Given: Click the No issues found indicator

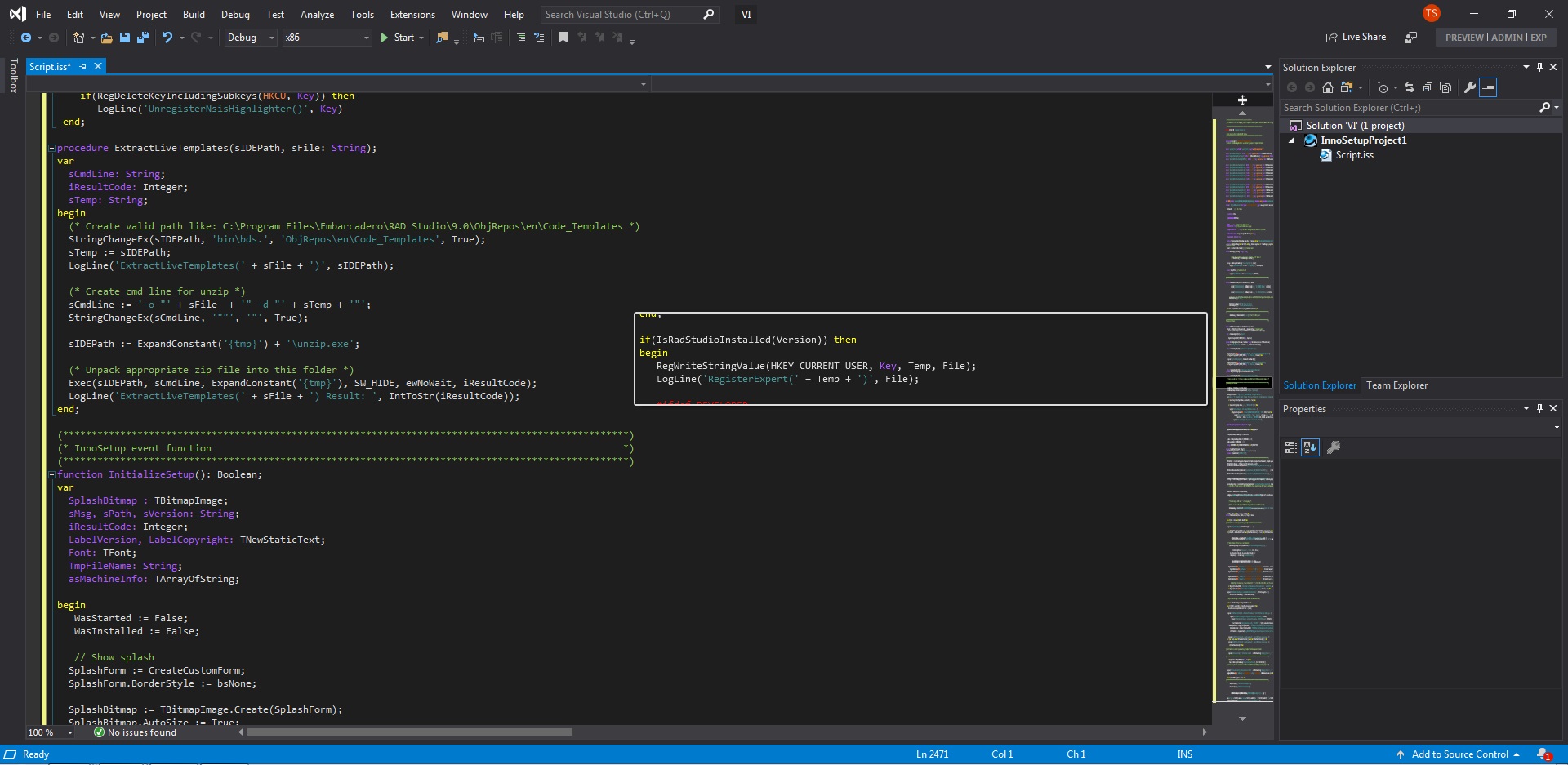Looking at the screenshot, I should coord(135,732).
